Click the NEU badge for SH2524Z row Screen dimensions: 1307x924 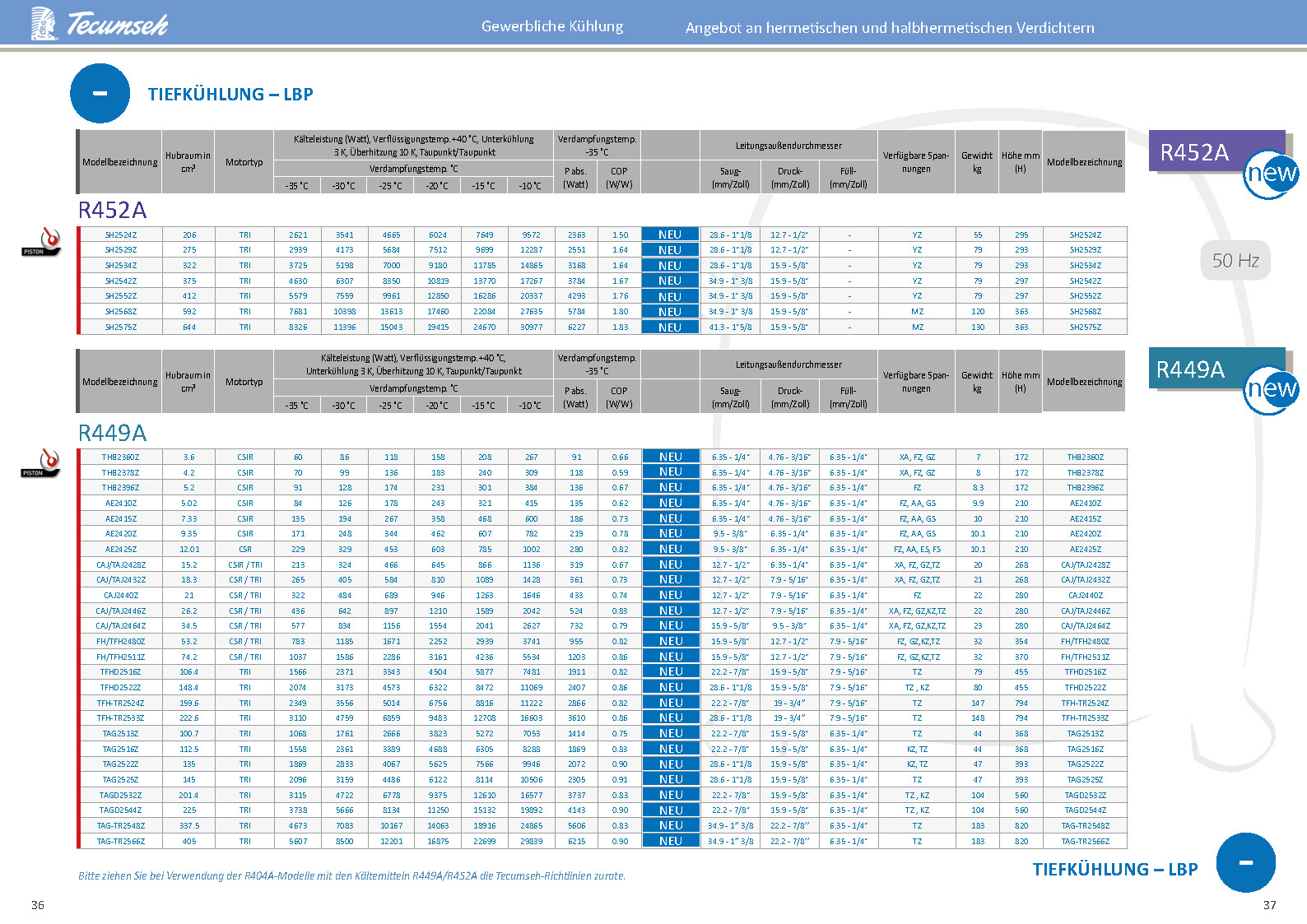pos(670,234)
